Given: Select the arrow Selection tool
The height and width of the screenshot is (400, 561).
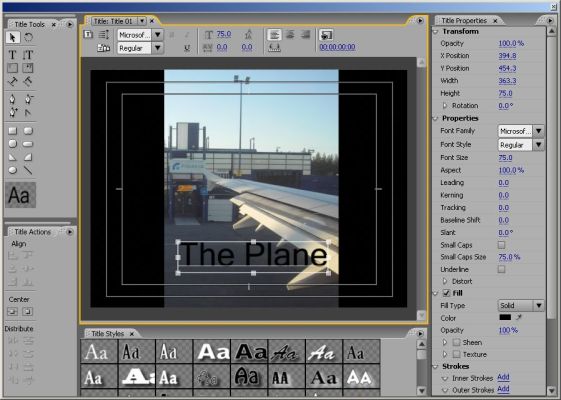Looking at the screenshot, I should (x=13, y=37).
